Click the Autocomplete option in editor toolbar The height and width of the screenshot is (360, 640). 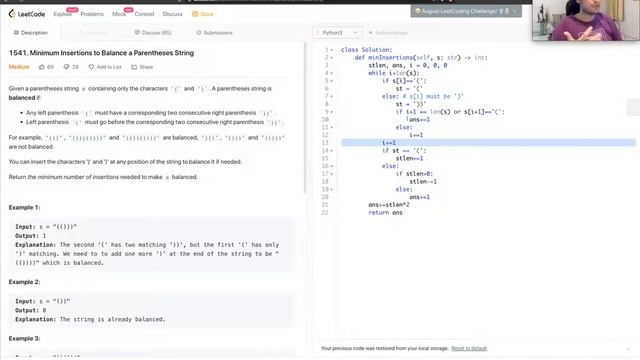(388, 33)
